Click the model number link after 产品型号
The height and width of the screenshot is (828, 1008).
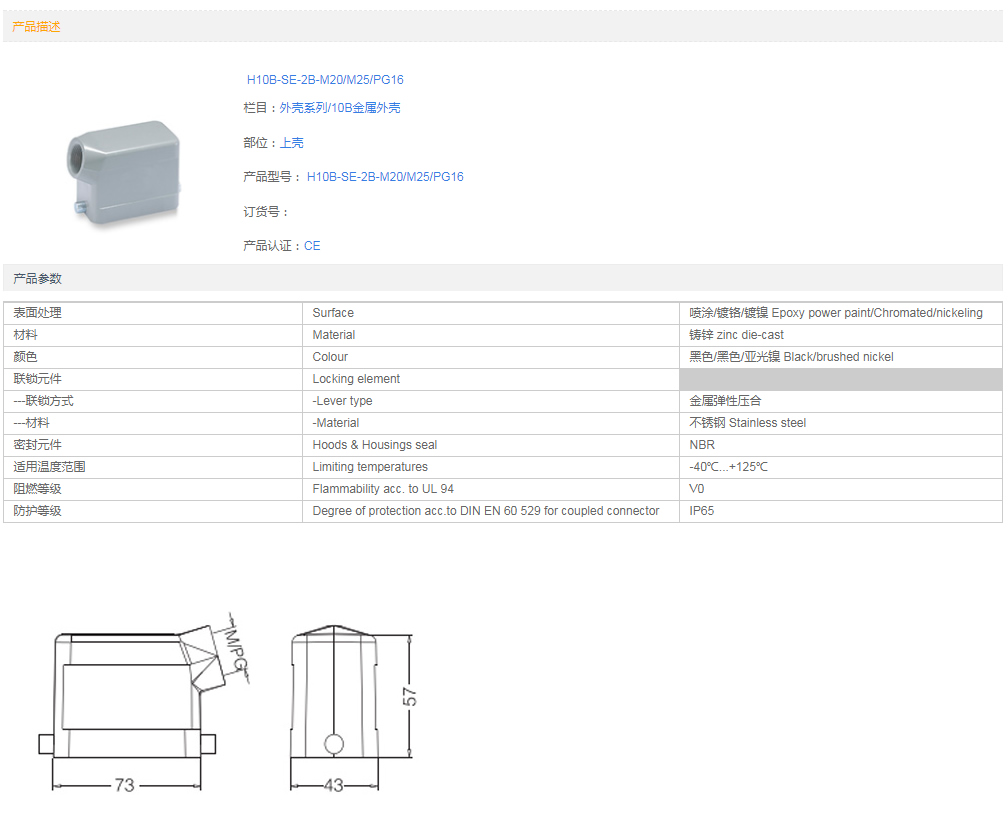tap(385, 177)
